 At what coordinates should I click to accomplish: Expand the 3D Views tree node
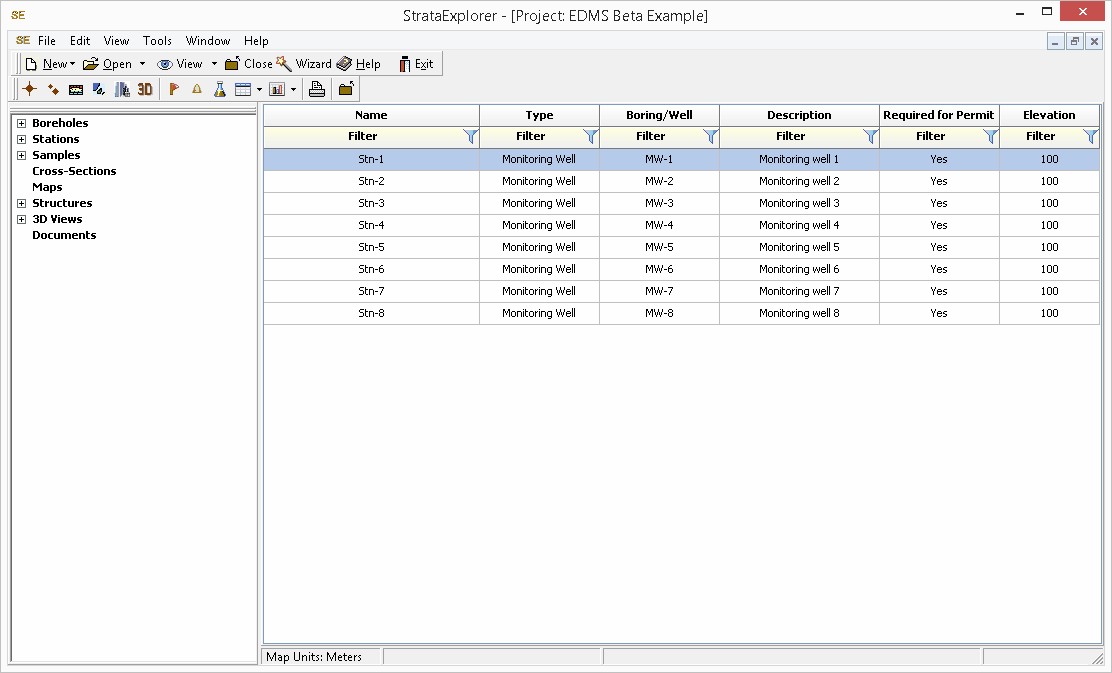click(21, 219)
